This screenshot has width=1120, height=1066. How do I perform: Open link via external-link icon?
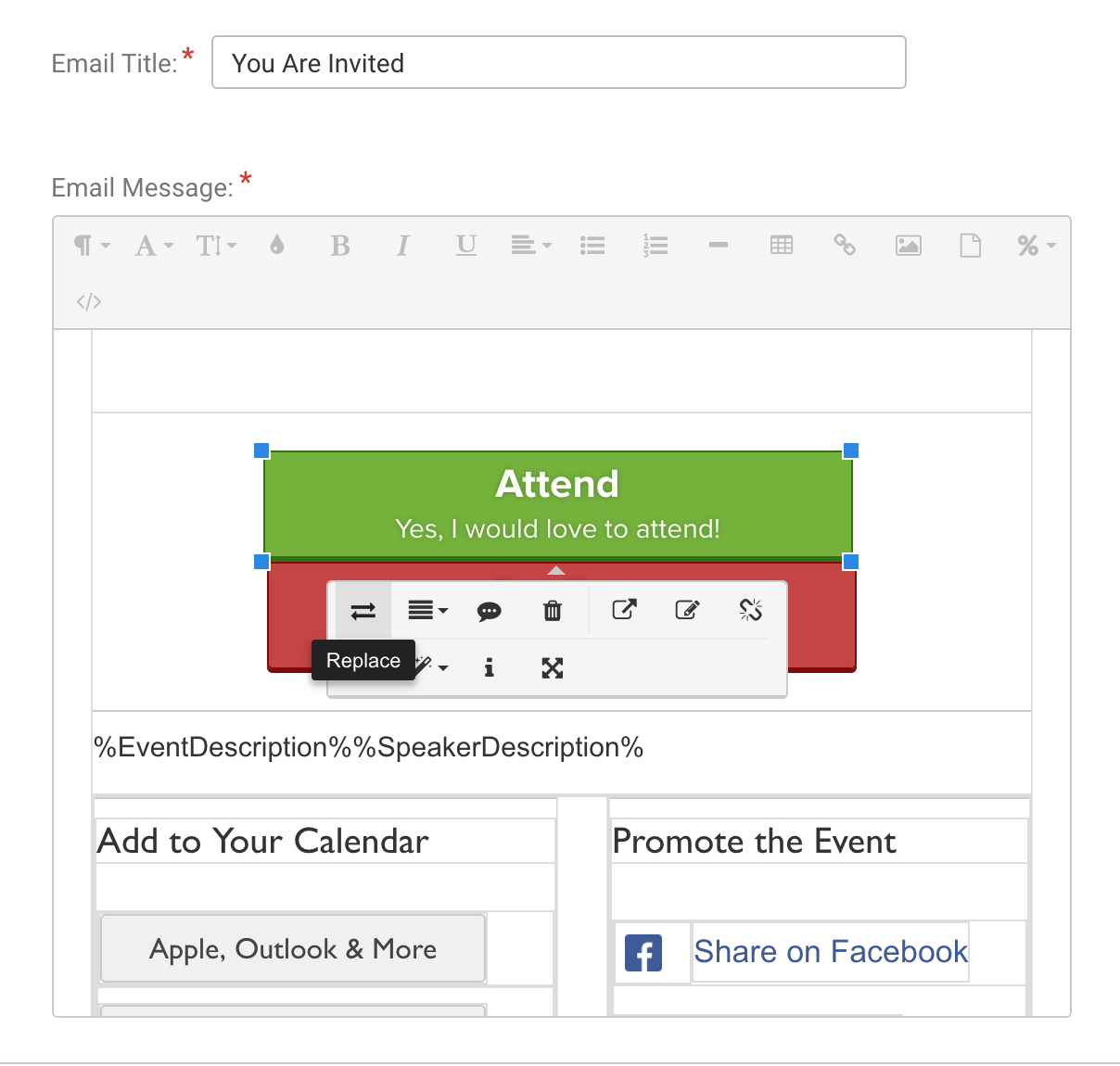coord(624,610)
